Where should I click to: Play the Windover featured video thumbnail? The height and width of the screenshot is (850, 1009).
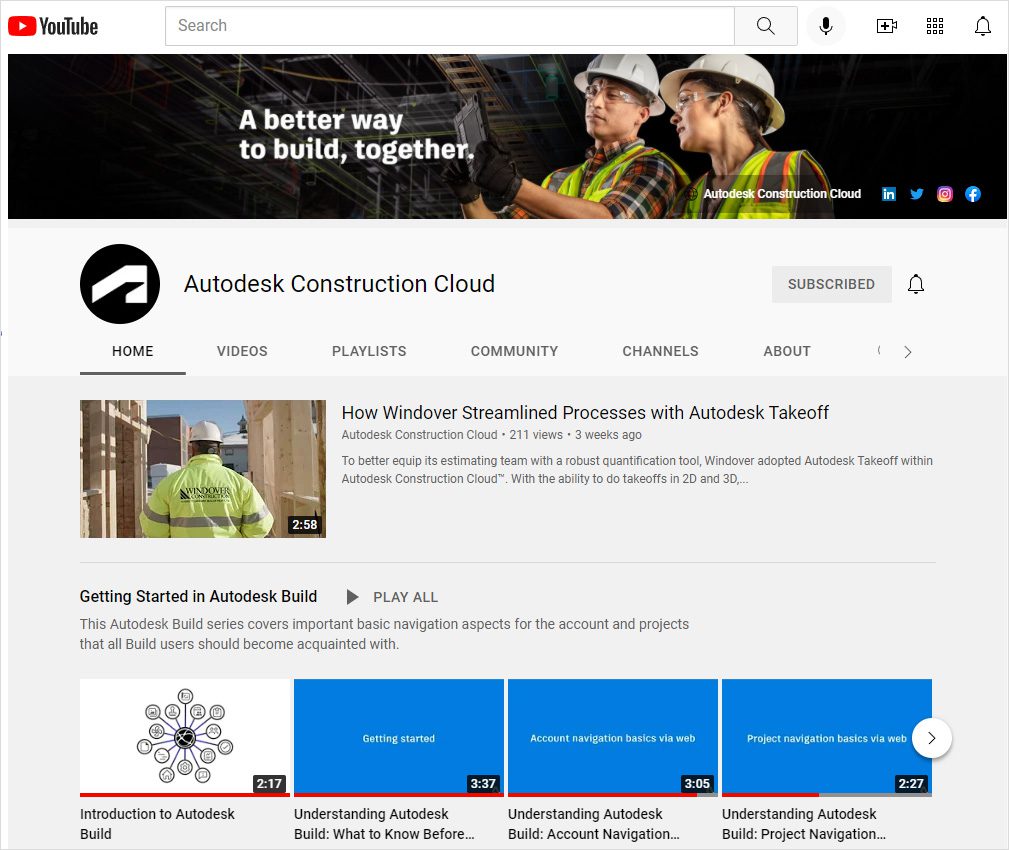[x=203, y=469]
